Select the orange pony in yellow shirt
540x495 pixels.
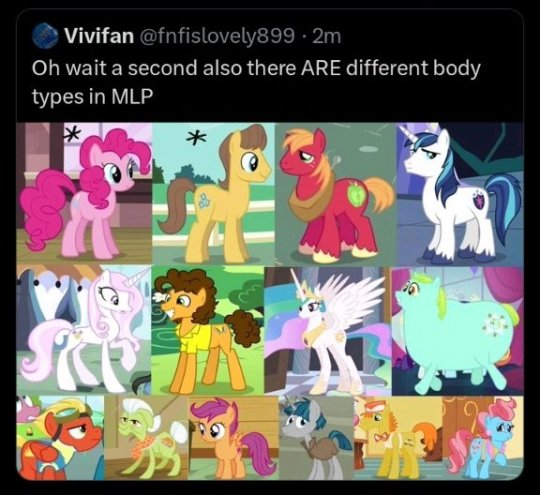point(208,330)
